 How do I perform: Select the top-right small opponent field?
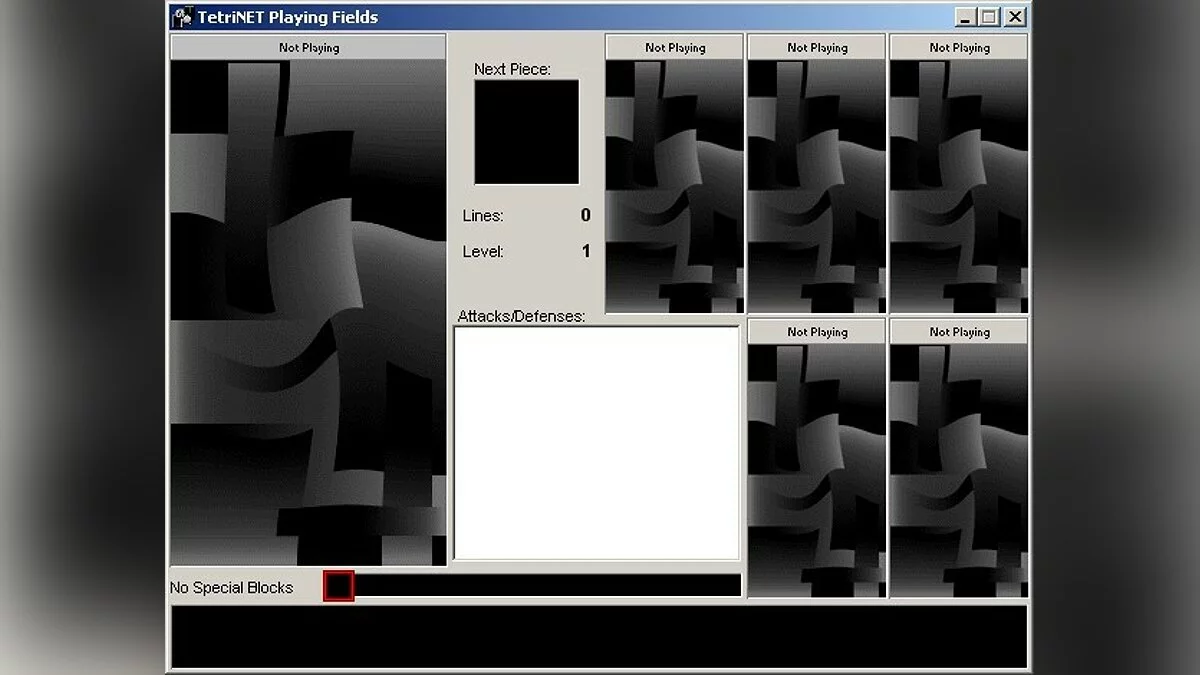point(958,186)
